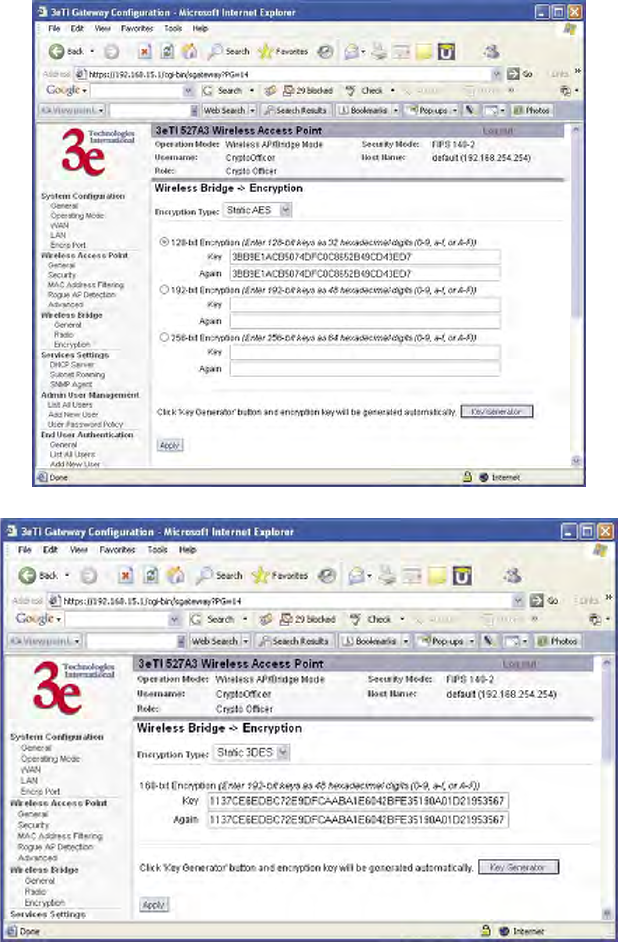Click 168-bit Key field in Static 3DES window
Viewport: 618px width, 942px height.
coord(358,801)
